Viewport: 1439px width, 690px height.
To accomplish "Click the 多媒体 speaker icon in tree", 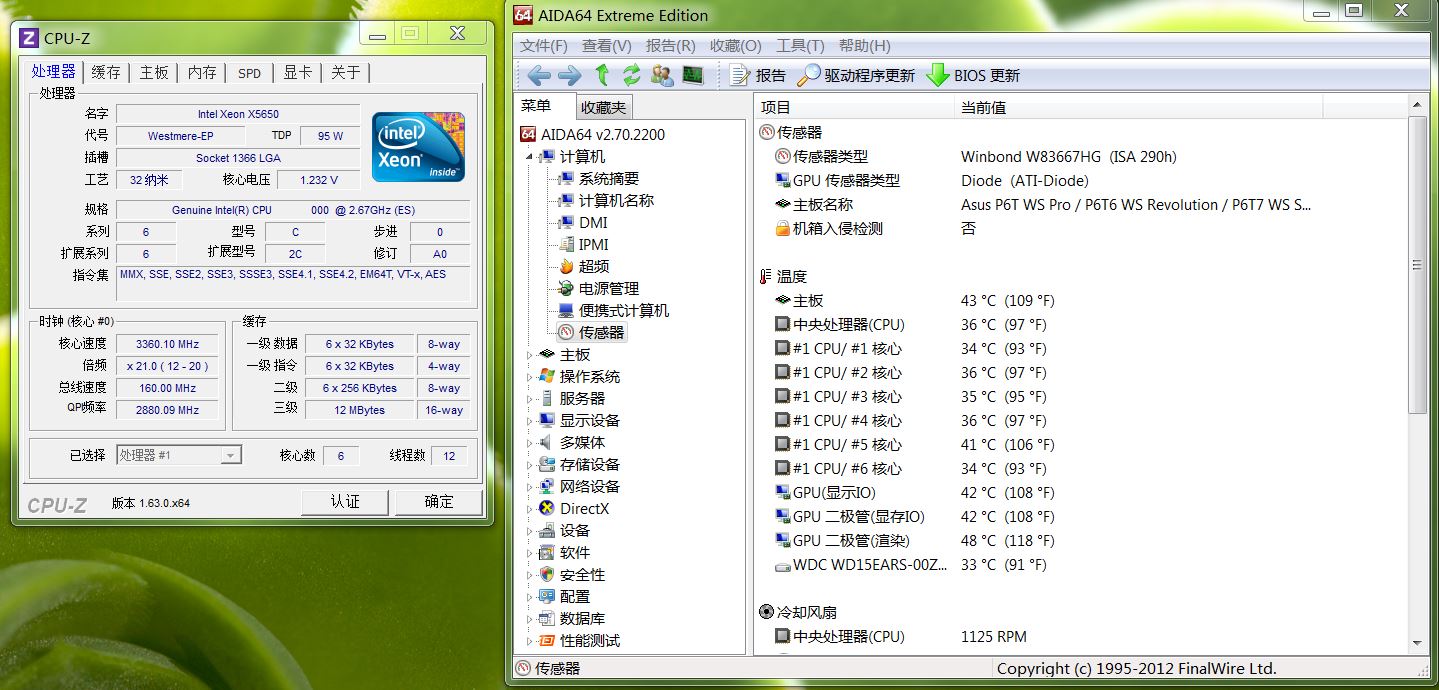I will (x=546, y=442).
